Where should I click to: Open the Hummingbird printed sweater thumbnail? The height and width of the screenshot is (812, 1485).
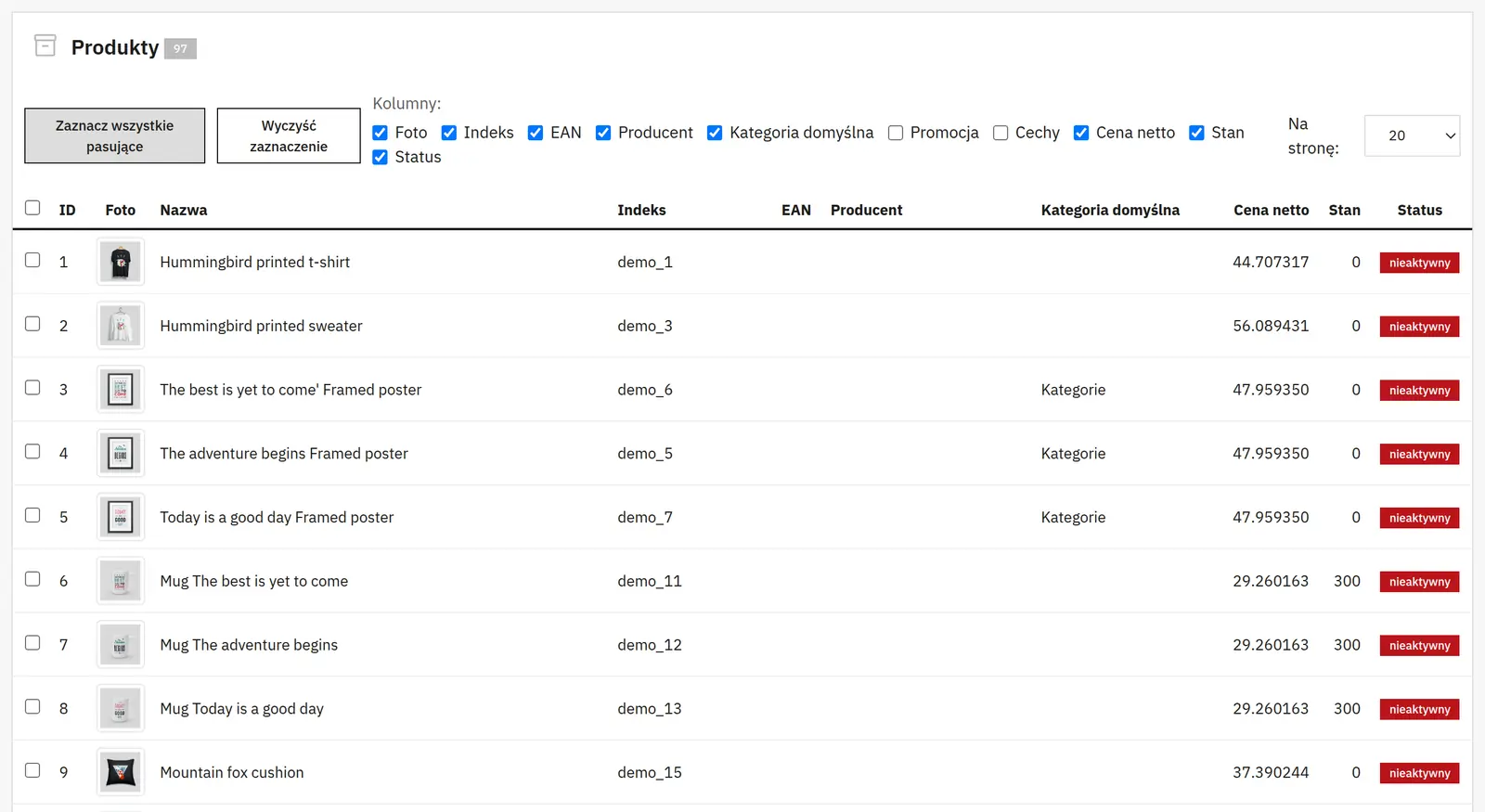(121, 326)
